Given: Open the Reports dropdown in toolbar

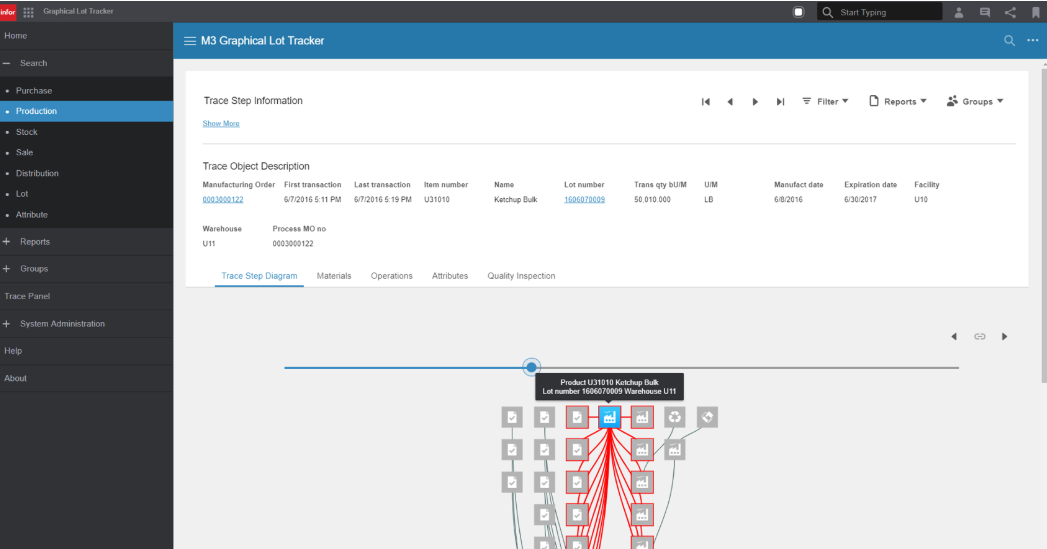Looking at the screenshot, I should [x=898, y=102].
